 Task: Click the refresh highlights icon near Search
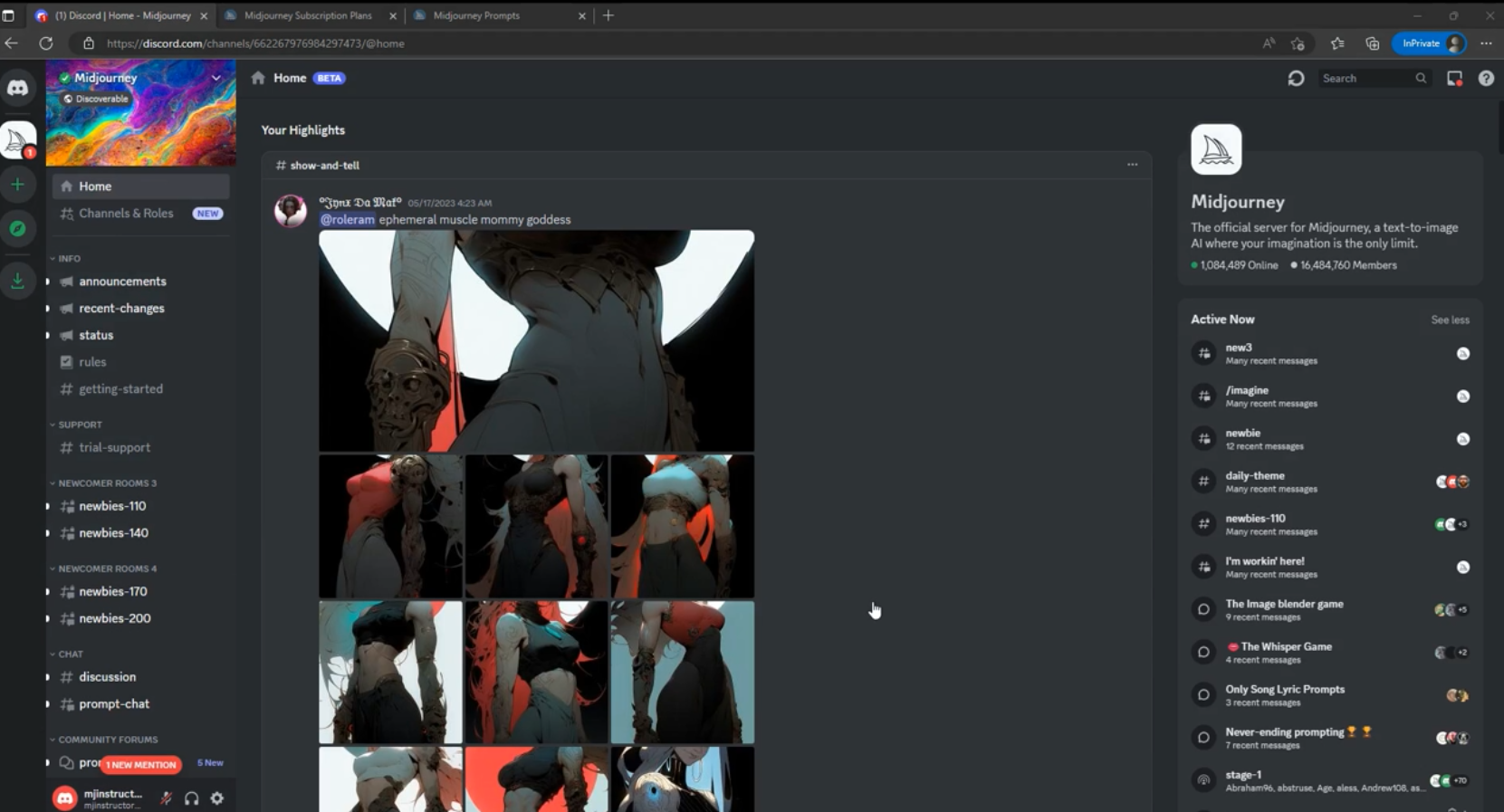1296,79
